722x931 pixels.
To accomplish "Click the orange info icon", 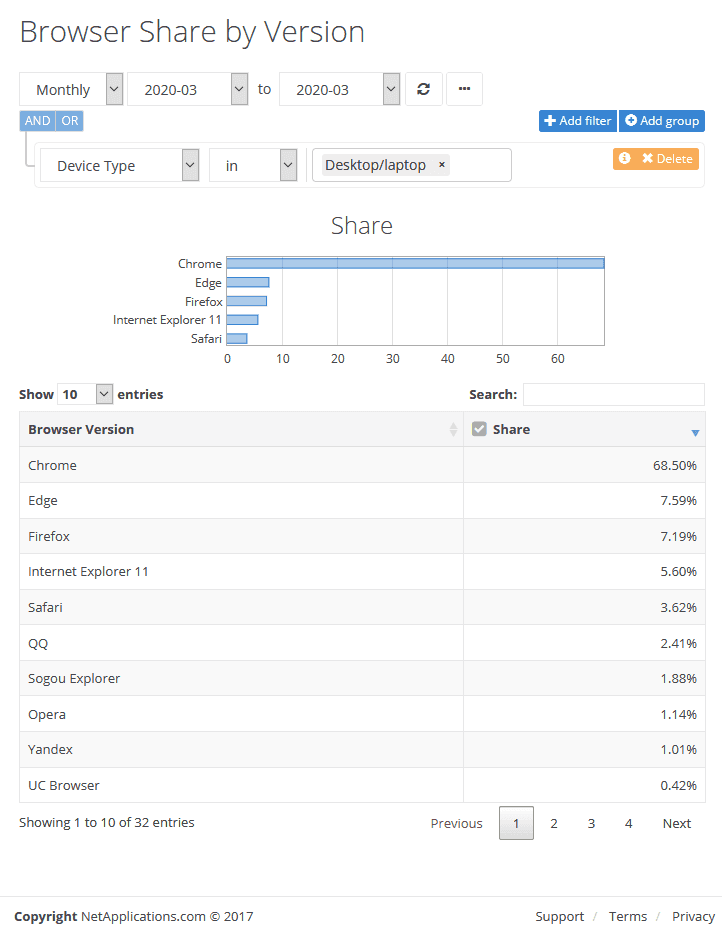I will point(625,159).
